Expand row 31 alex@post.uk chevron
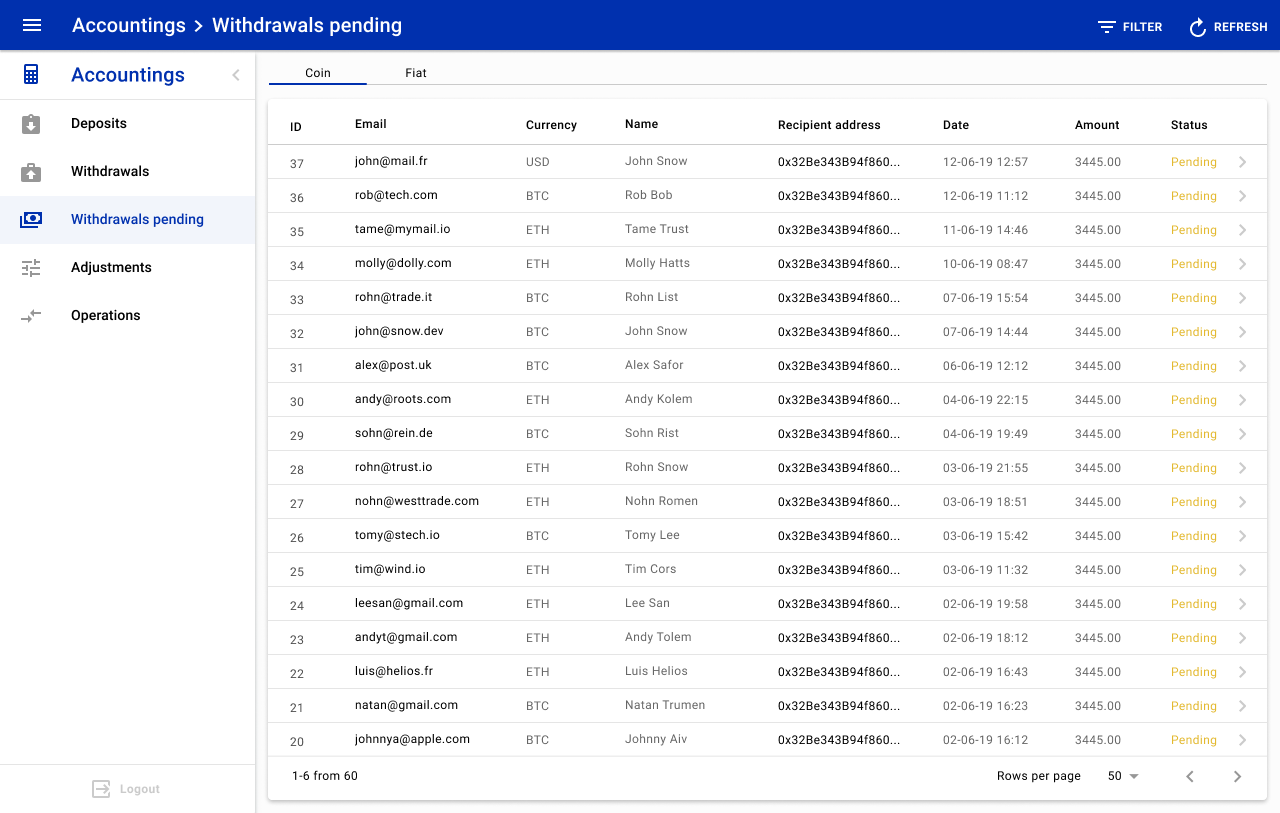Viewport: 1280px width, 813px height. [x=1243, y=366]
